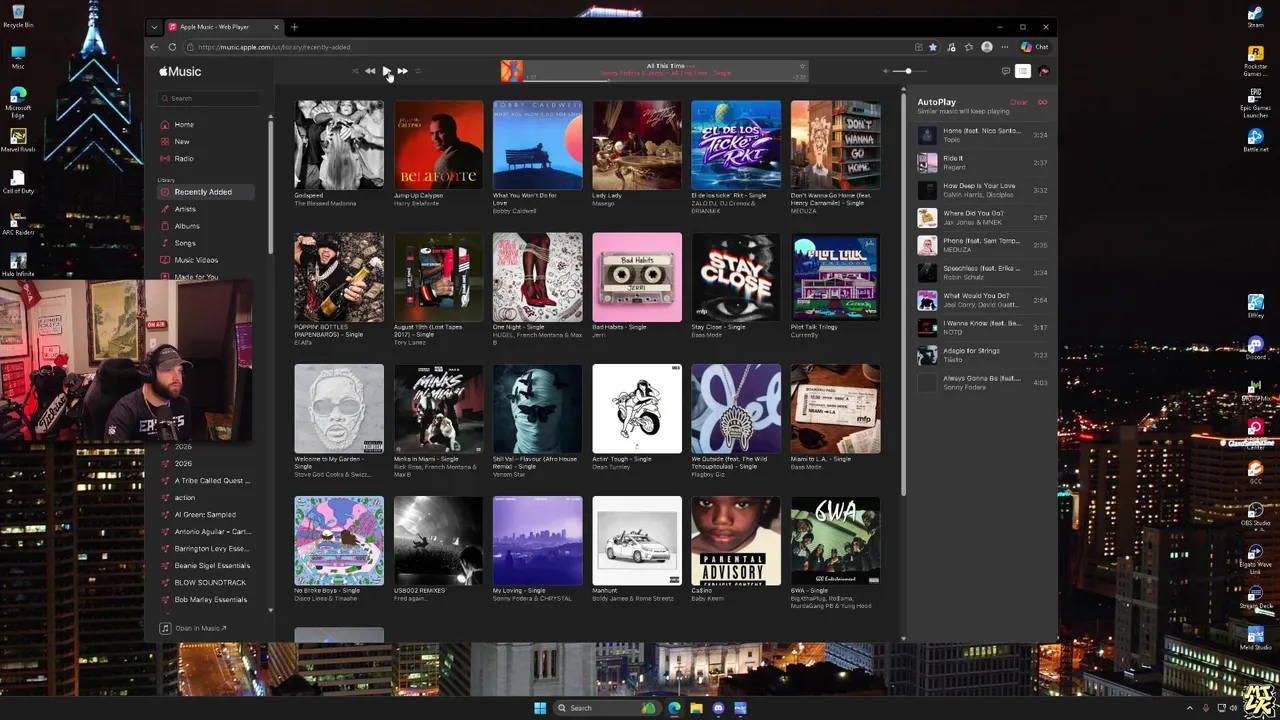Expand the tab actions dropdown arrow
The height and width of the screenshot is (720, 1280).
click(x=154, y=27)
